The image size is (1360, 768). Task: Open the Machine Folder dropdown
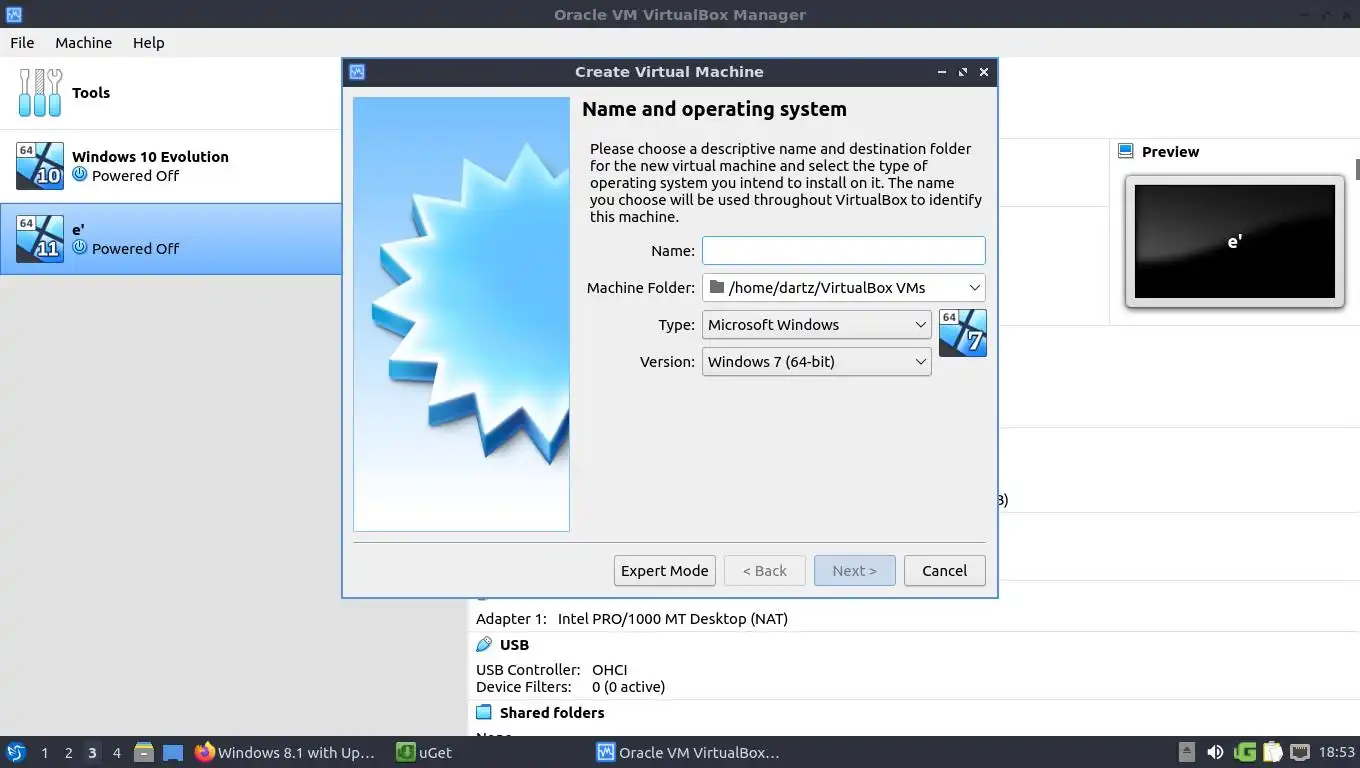[x=844, y=288]
